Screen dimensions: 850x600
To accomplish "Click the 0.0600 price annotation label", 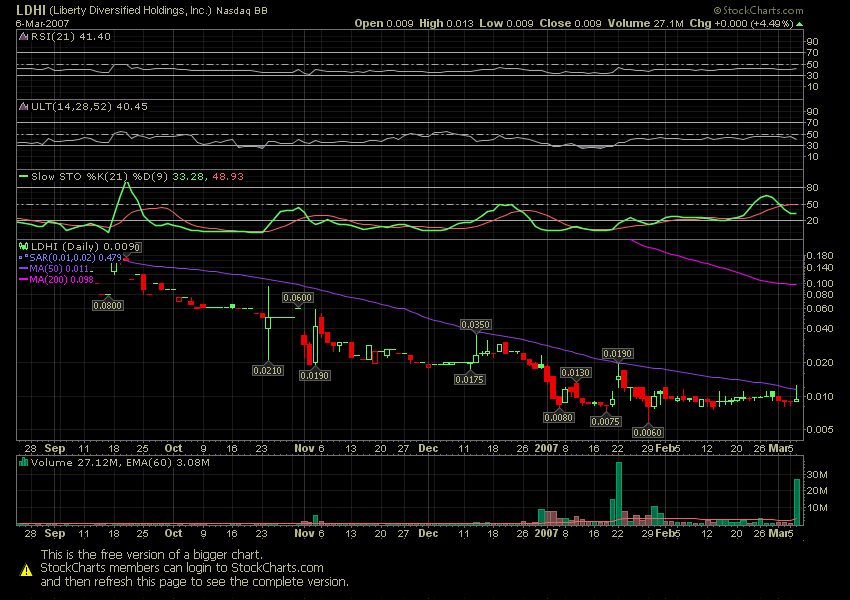I will click(x=298, y=298).
